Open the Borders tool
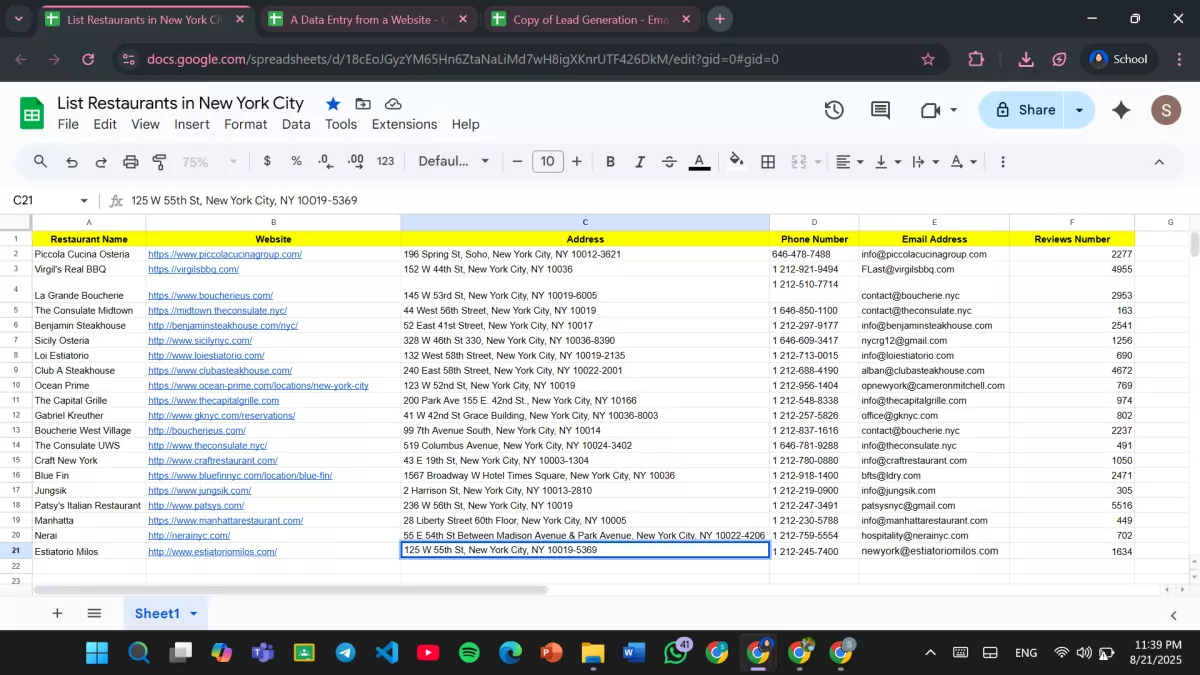 coord(768,161)
